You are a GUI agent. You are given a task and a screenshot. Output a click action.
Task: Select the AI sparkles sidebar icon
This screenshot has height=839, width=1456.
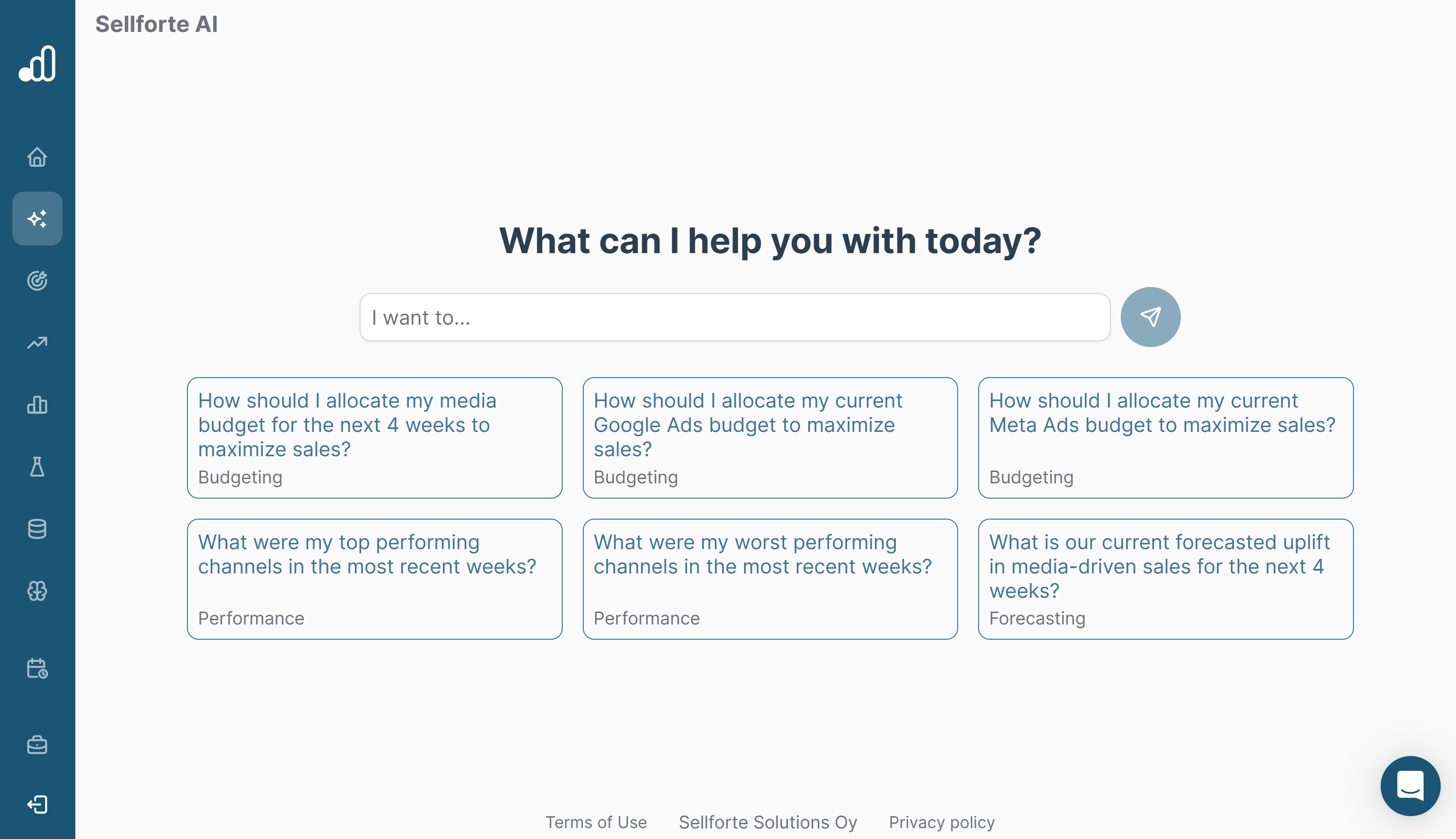[x=38, y=218]
